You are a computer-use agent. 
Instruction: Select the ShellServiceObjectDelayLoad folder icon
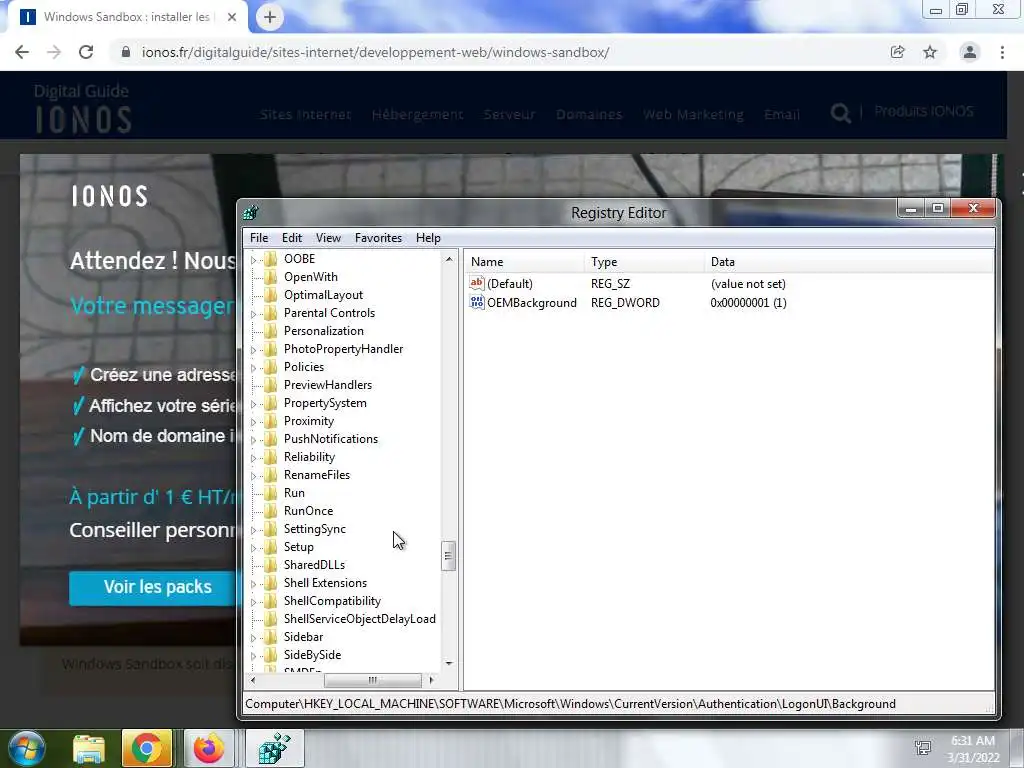click(270, 618)
